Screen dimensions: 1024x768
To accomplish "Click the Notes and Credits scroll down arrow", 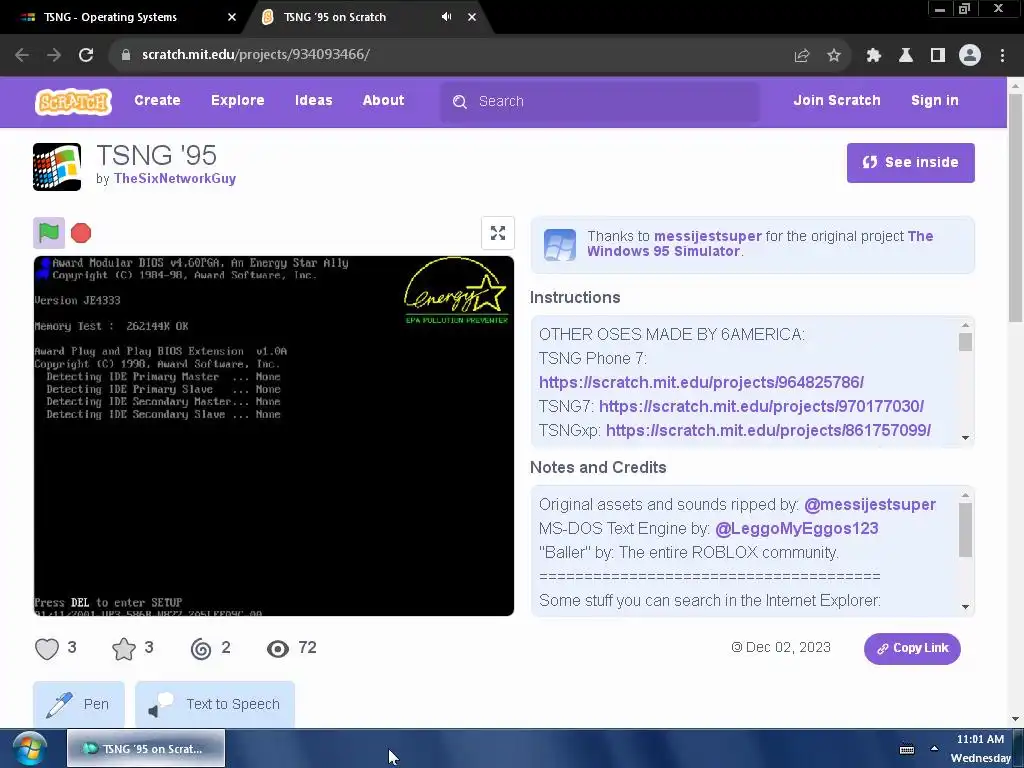I will [965, 607].
